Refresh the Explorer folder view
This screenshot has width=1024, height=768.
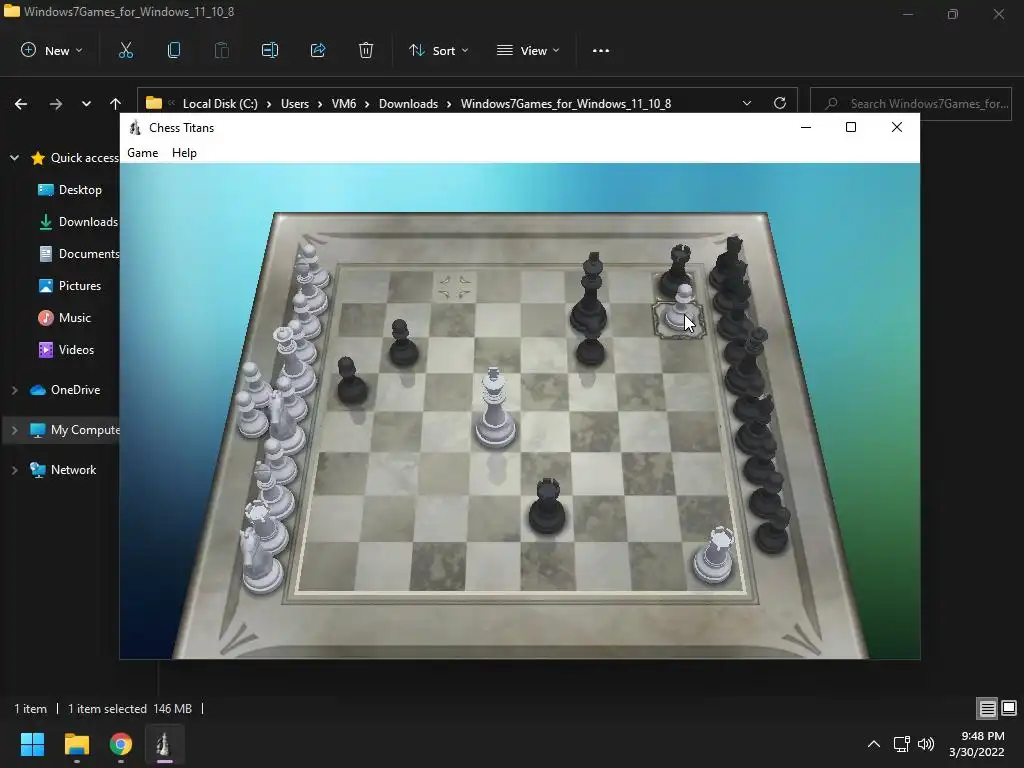pos(780,103)
